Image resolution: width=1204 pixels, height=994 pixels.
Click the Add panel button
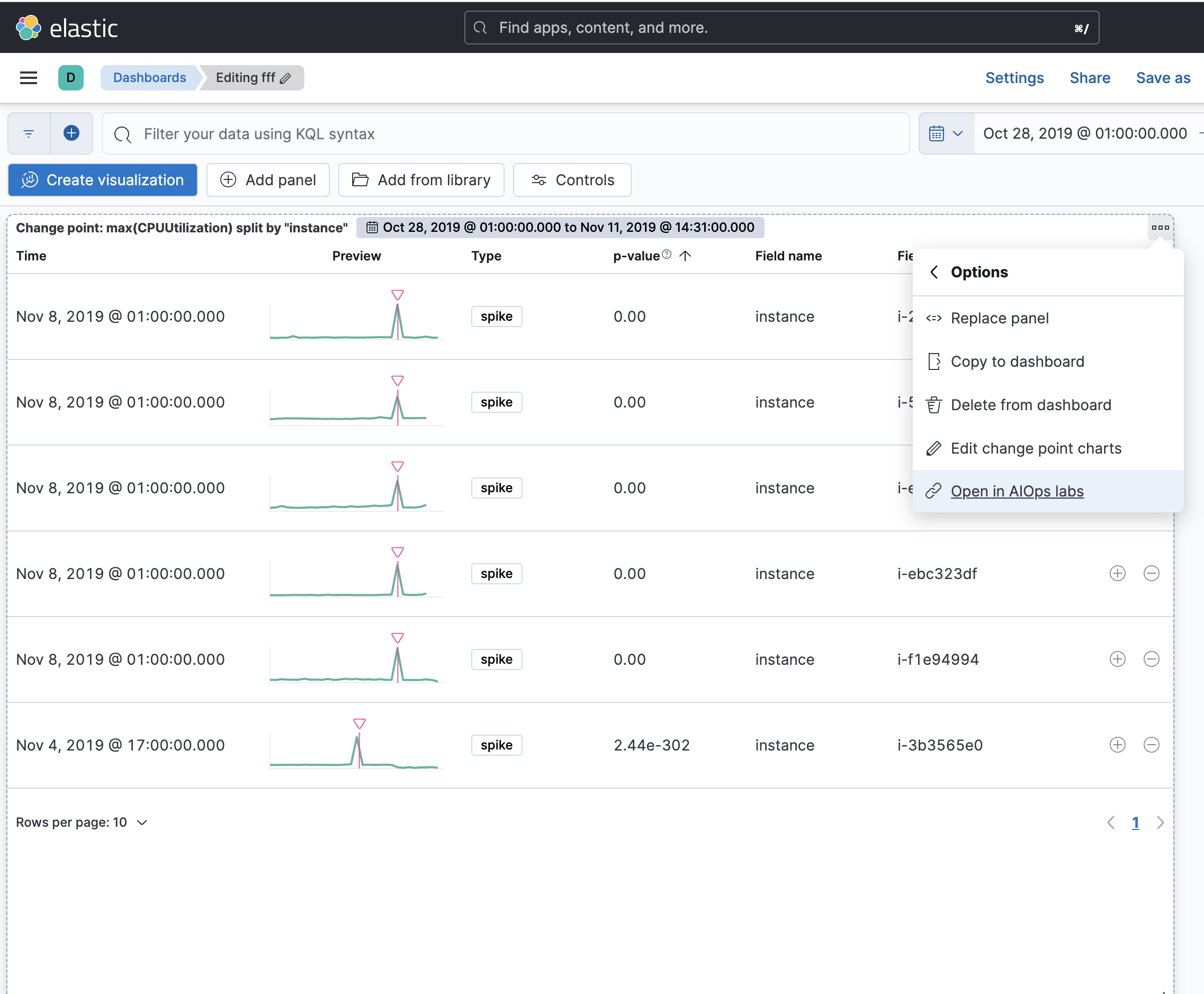268,180
